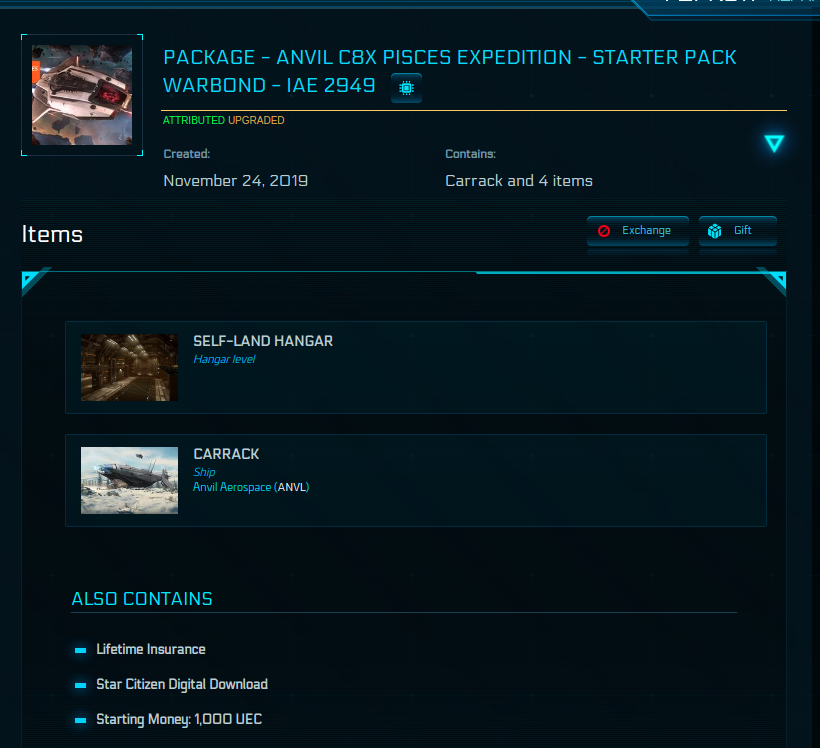View the Carrack ship thumbnail image
Viewport: 820px width, 748px height.
pyautogui.click(x=129, y=480)
